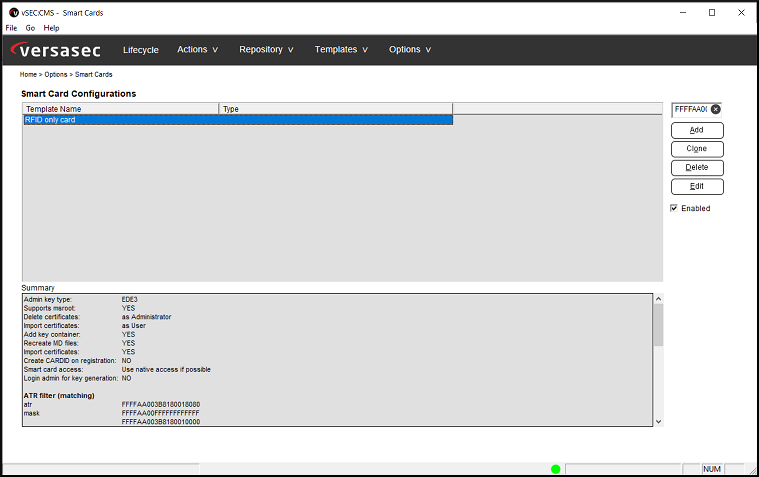Clear the search filter with the X icon
Screen dimensions: 759x477
(715, 109)
